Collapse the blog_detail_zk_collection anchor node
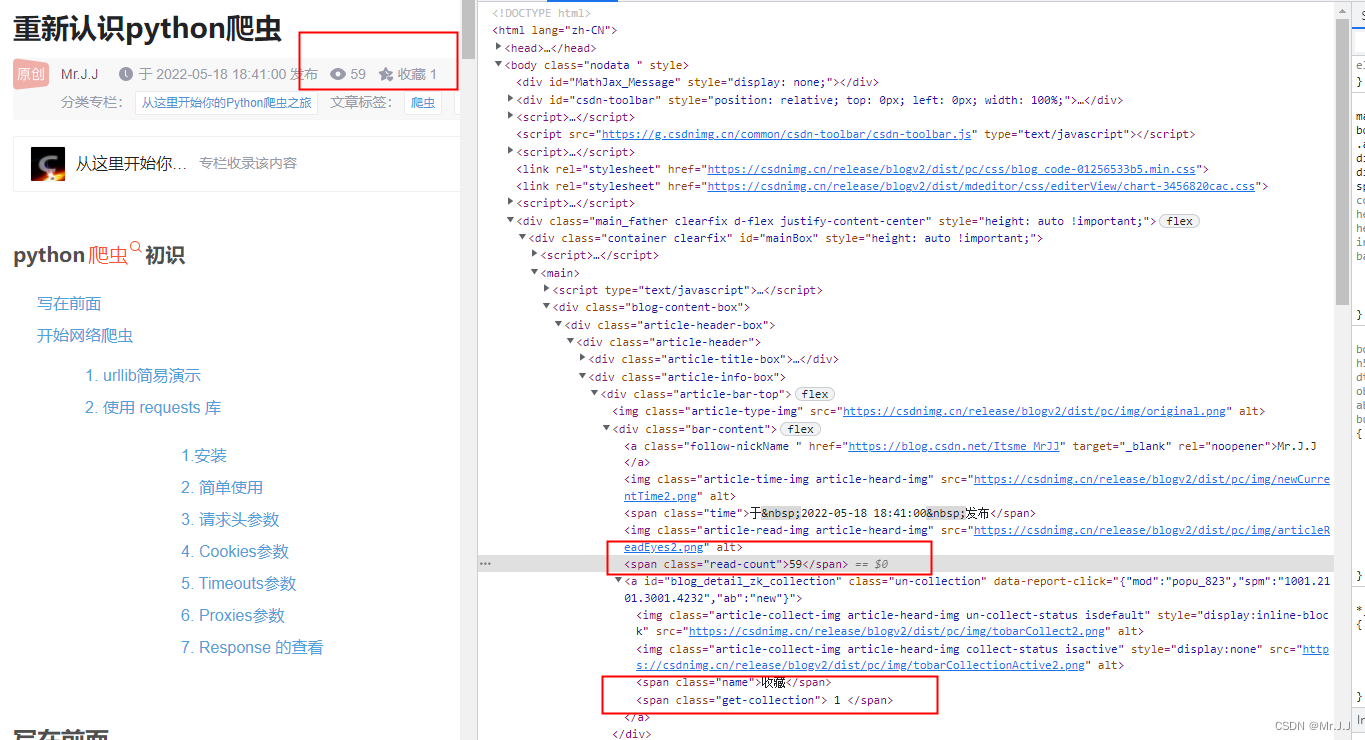This screenshot has width=1365, height=740. click(618, 581)
